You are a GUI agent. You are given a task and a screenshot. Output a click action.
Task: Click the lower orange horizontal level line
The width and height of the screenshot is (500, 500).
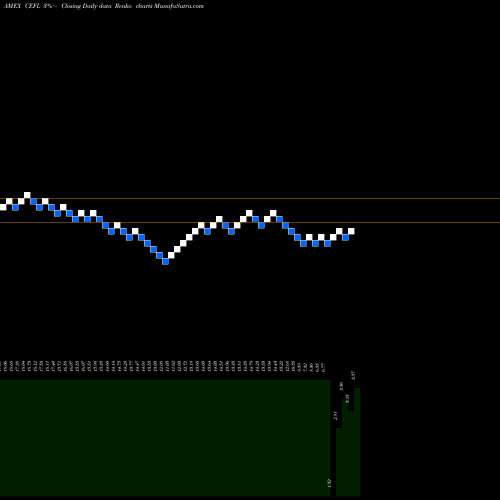[x=250, y=222]
